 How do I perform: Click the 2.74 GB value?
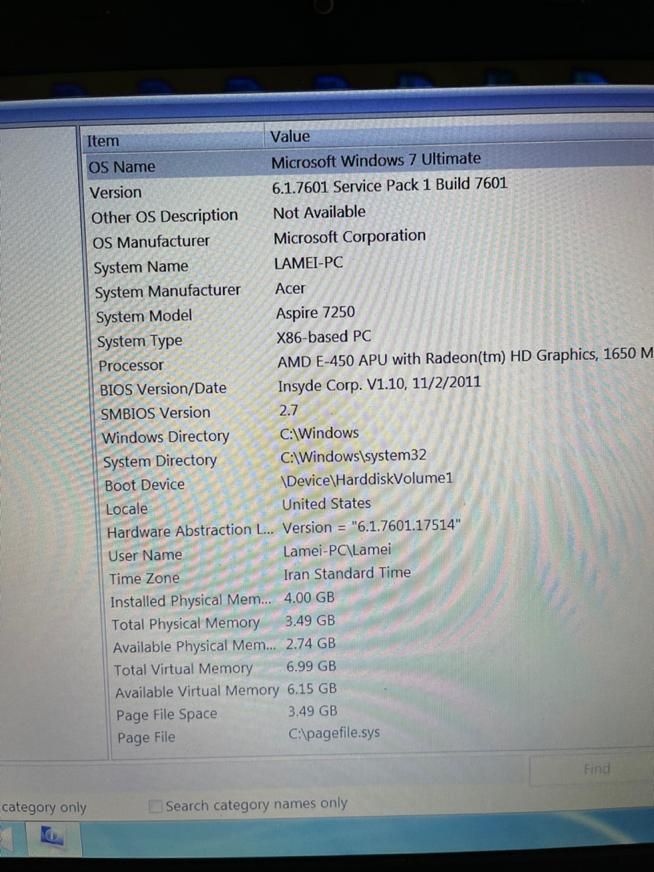pos(311,643)
